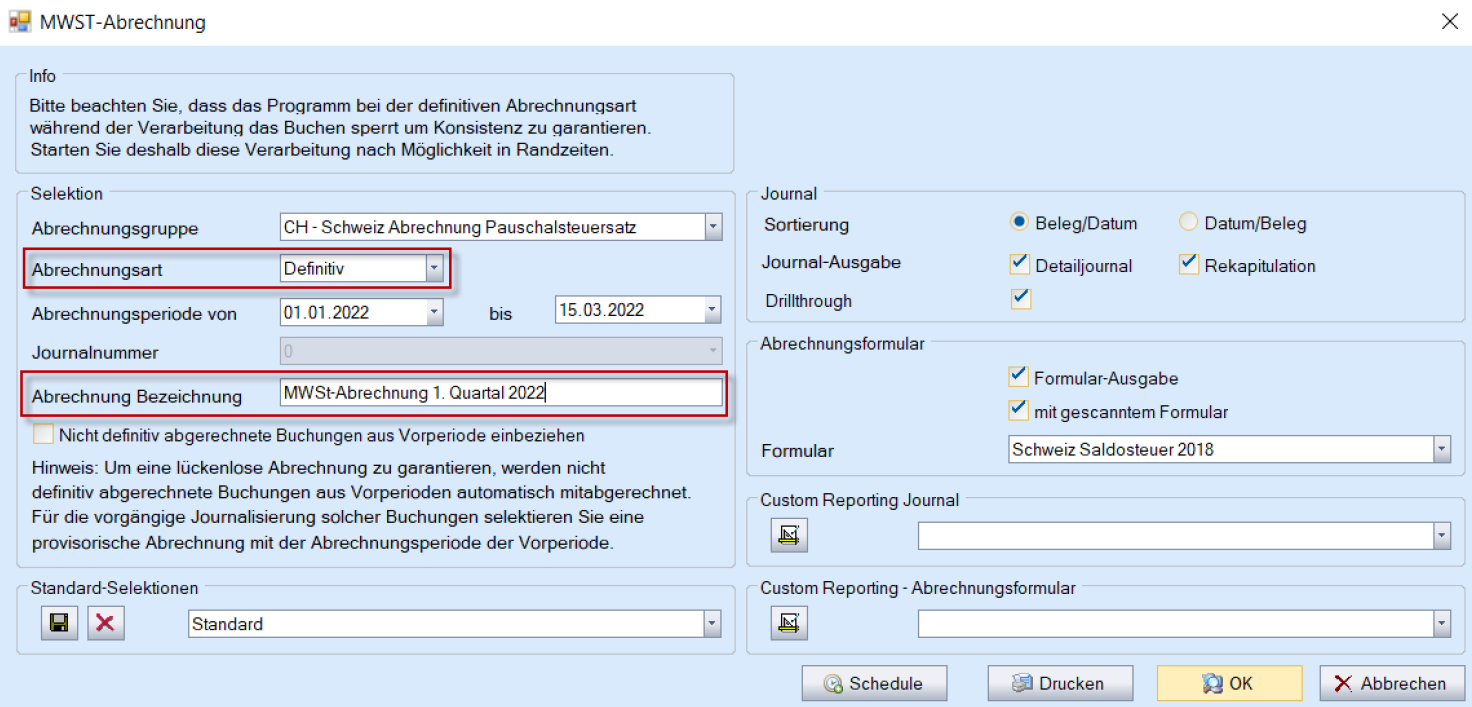Screen dimensions: 1472x707
Task: Select Beleg/Datum sorting option
Action: click(x=1020, y=223)
